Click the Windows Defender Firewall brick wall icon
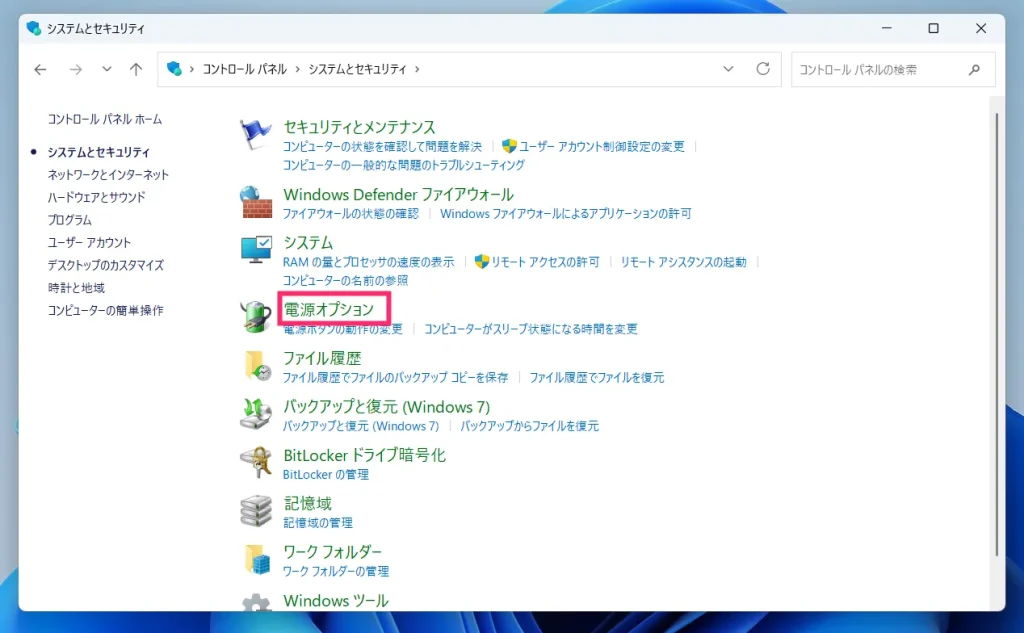Viewport: 1024px width, 633px height. (x=256, y=202)
